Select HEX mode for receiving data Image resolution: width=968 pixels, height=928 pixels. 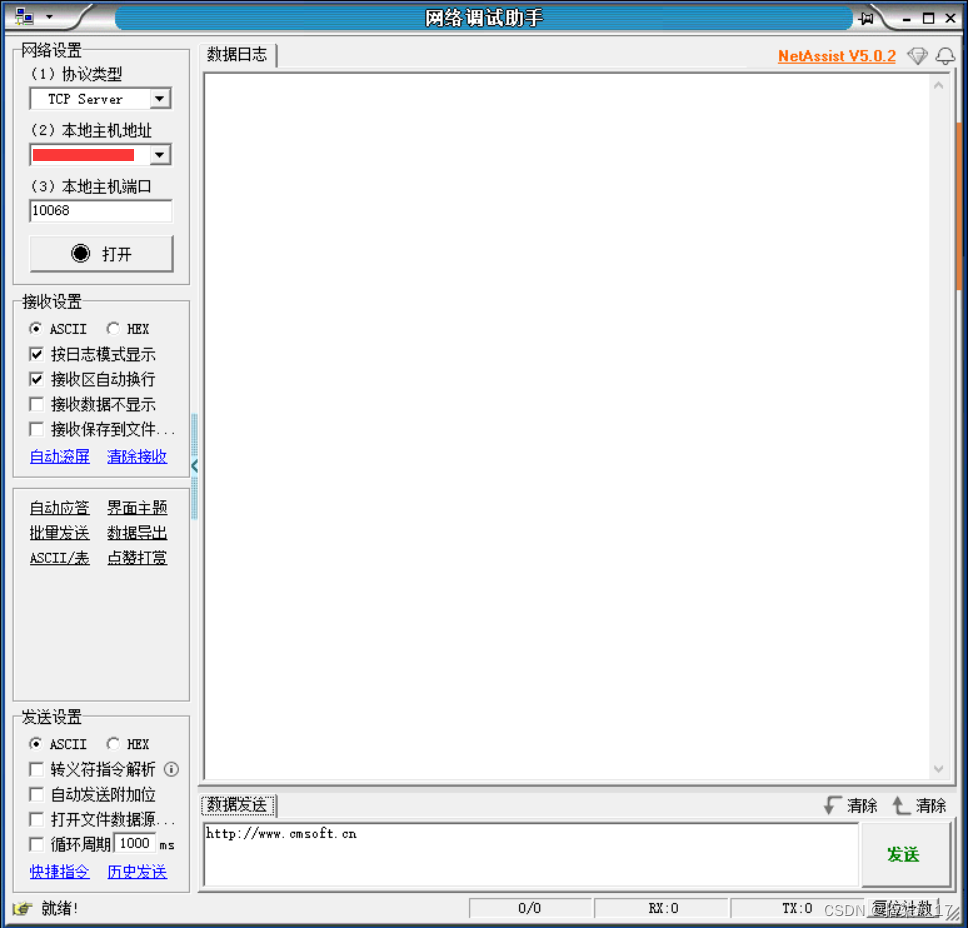[115, 329]
